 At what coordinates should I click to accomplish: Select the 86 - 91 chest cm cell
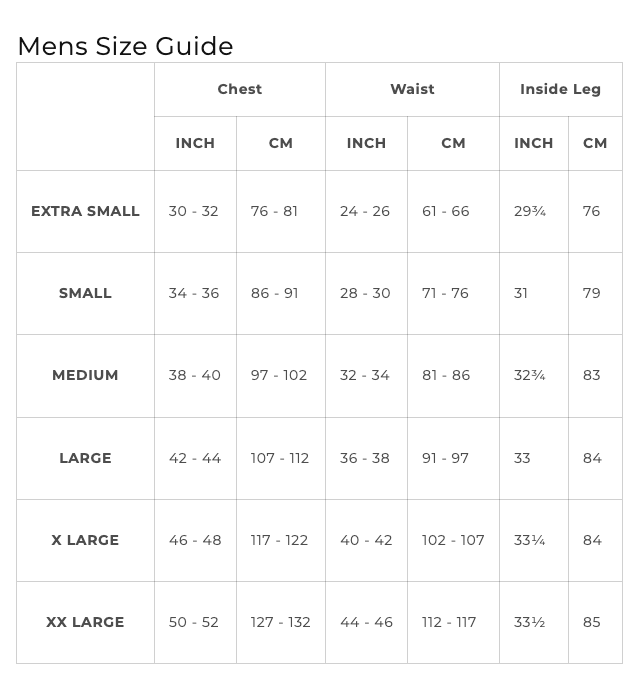274,293
